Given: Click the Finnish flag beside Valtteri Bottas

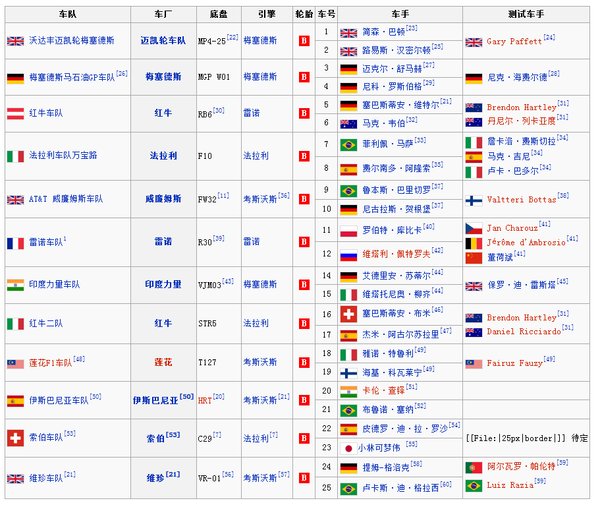Looking at the screenshot, I should [474, 200].
